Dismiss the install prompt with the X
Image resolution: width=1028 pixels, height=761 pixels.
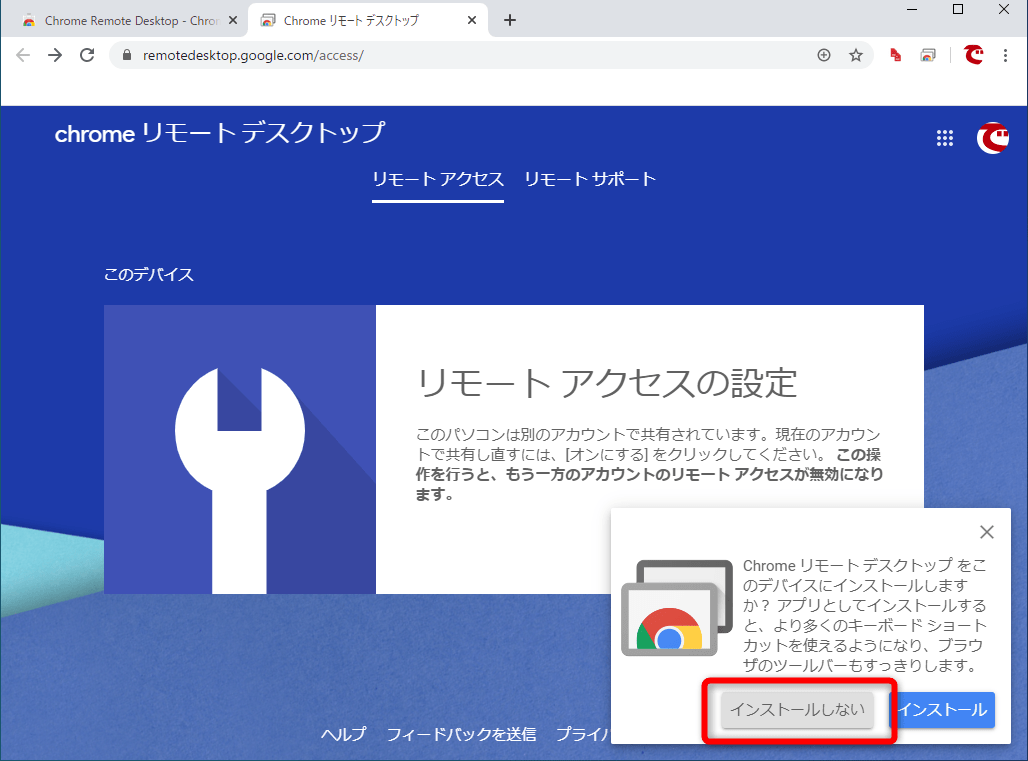[x=987, y=532]
